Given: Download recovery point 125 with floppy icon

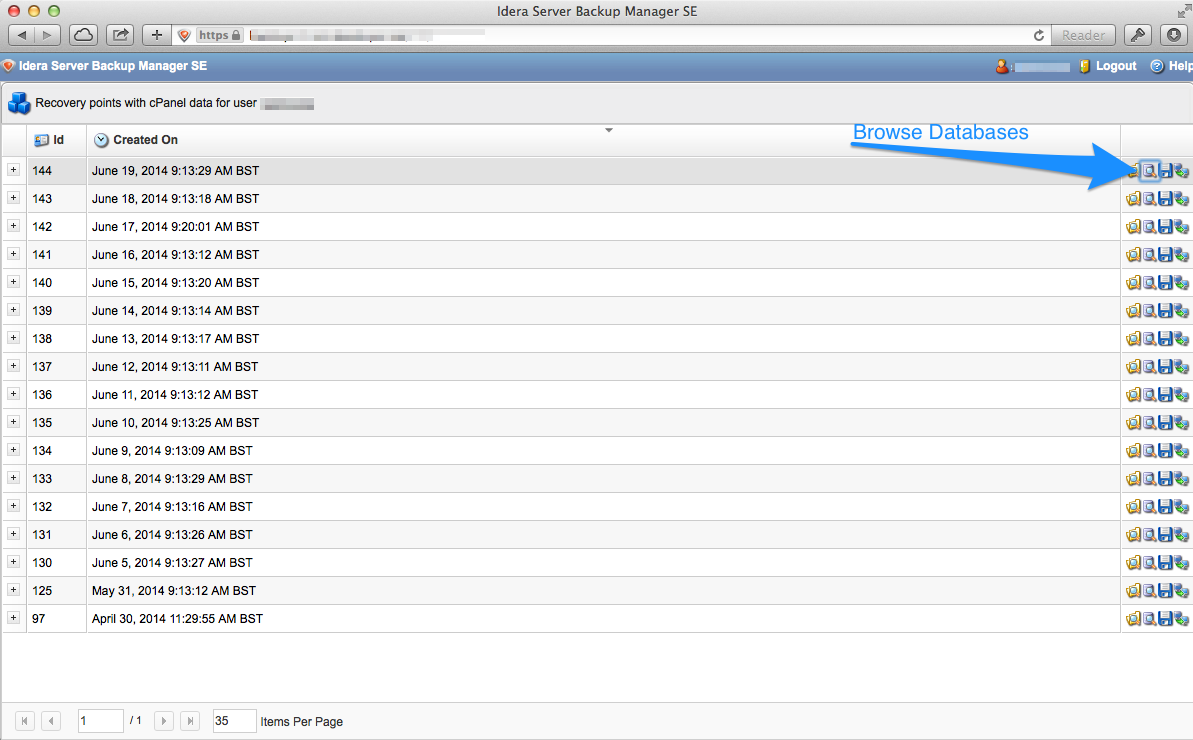Looking at the screenshot, I should click(1166, 591).
